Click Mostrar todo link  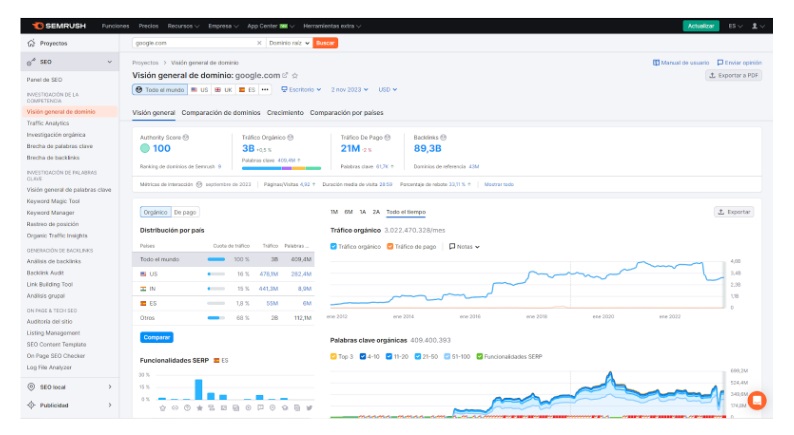(x=499, y=184)
